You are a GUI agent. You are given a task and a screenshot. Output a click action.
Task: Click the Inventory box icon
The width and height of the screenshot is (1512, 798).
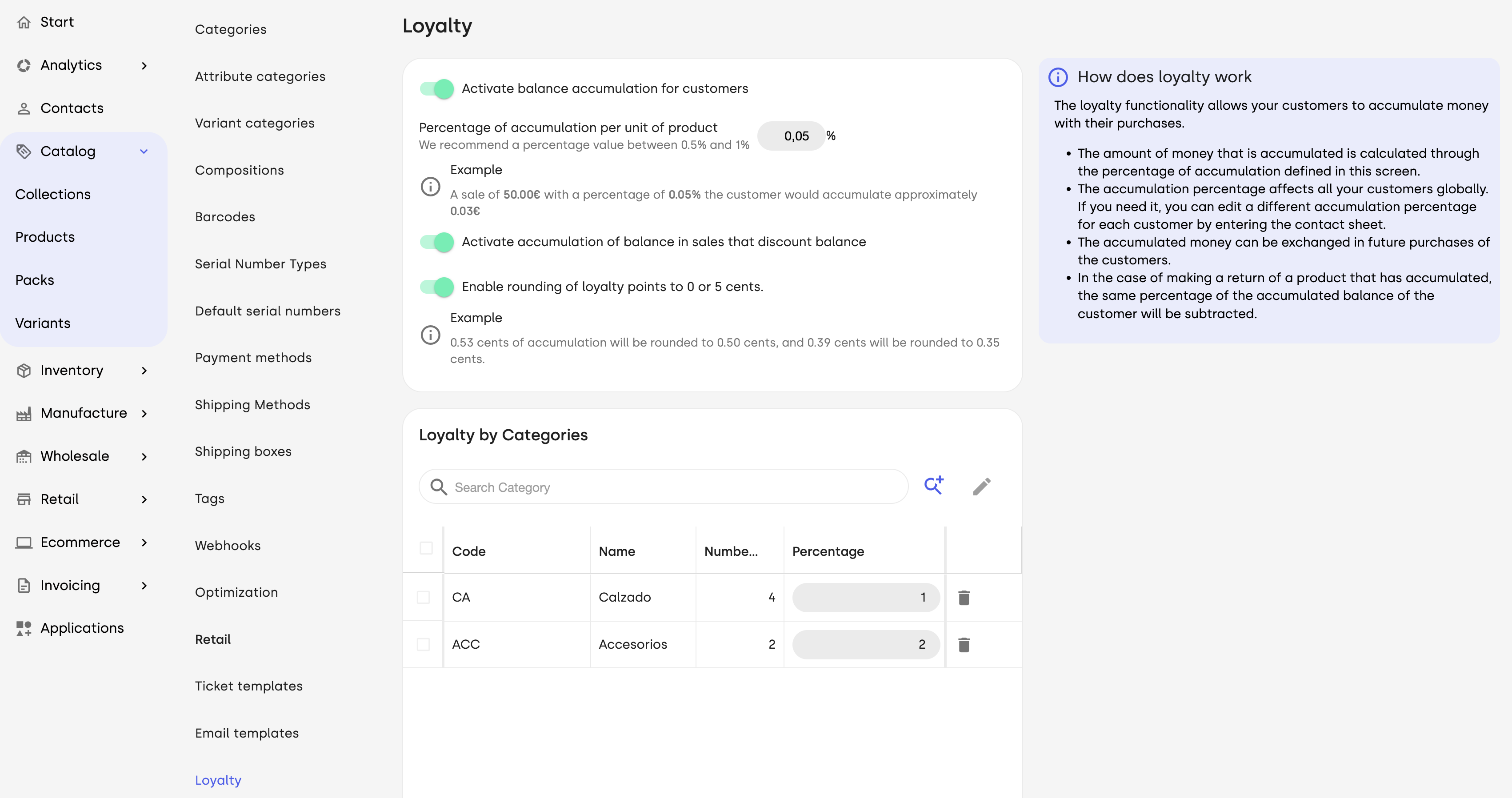click(x=24, y=370)
